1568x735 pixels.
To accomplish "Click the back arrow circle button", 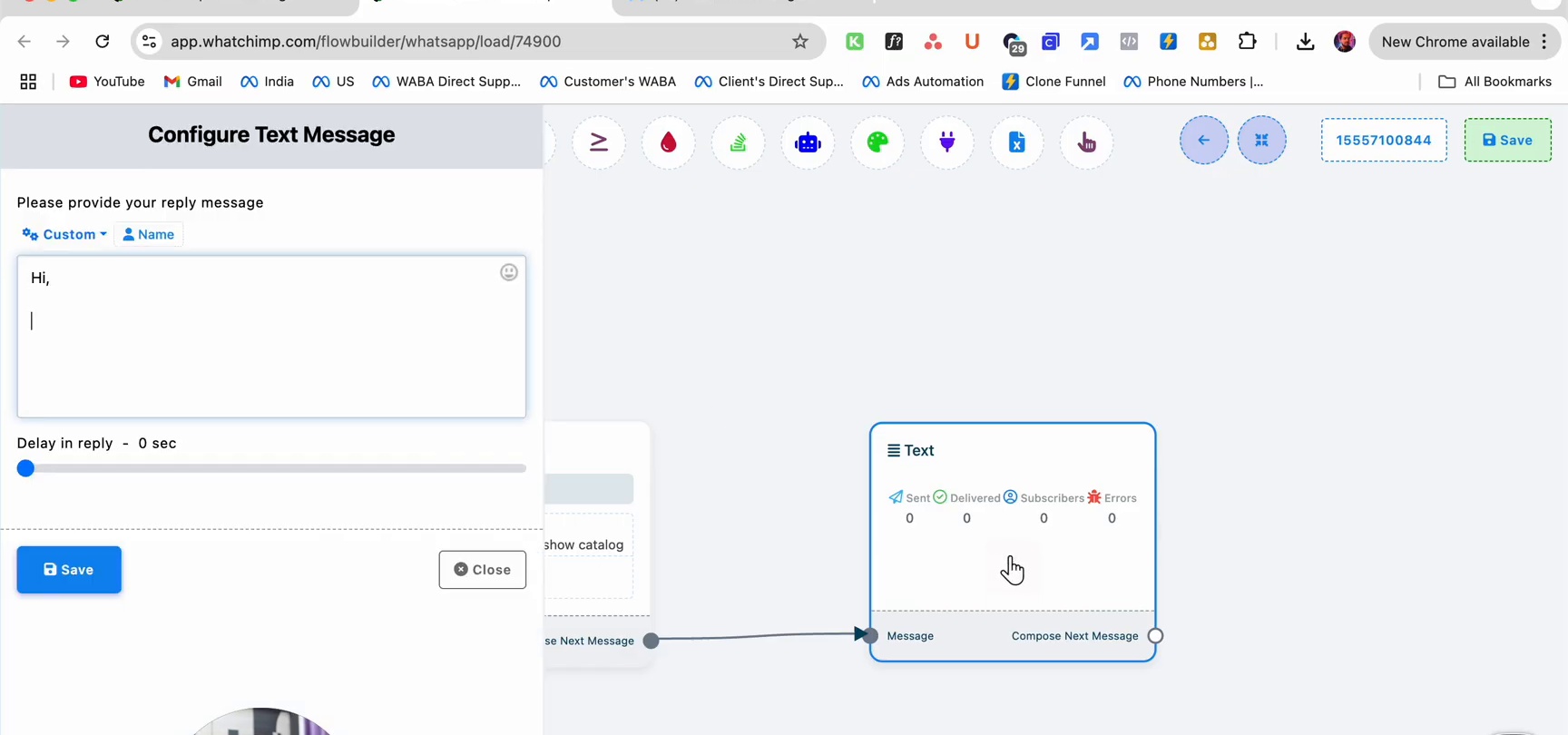I will 1204,140.
